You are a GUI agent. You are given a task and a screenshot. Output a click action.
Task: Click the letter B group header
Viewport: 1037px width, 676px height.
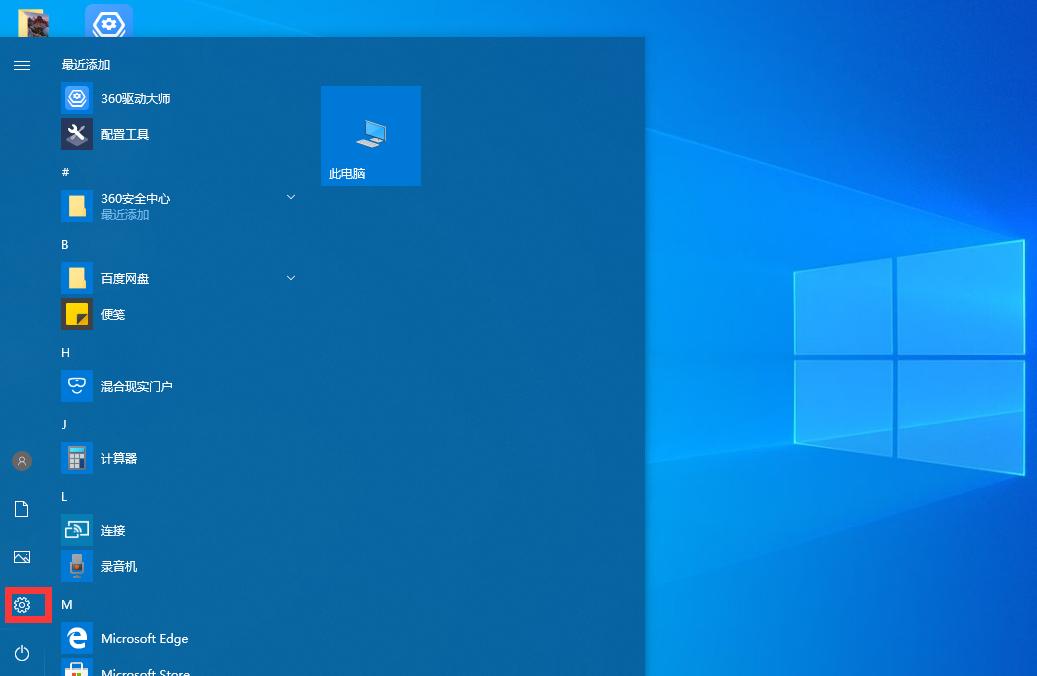click(x=65, y=245)
